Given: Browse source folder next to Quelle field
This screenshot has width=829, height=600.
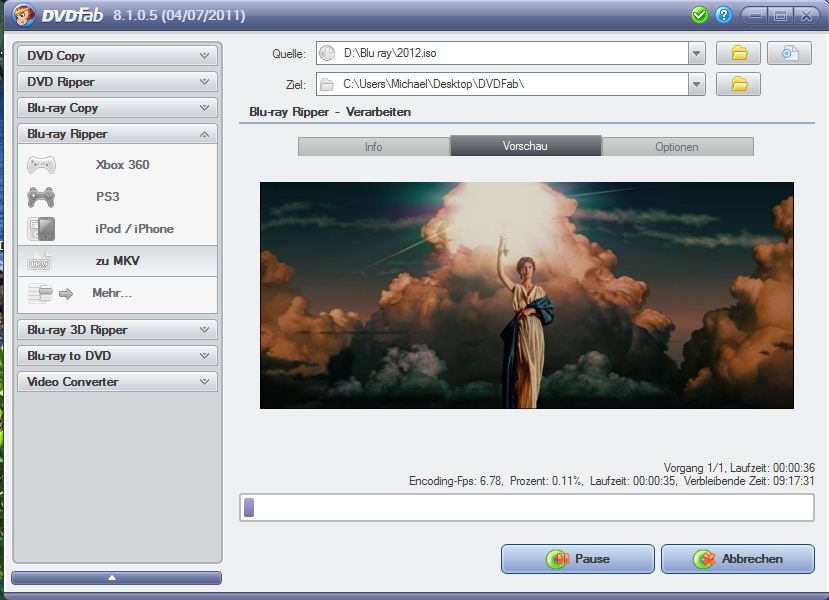Looking at the screenshot, I should coord(739,53).
